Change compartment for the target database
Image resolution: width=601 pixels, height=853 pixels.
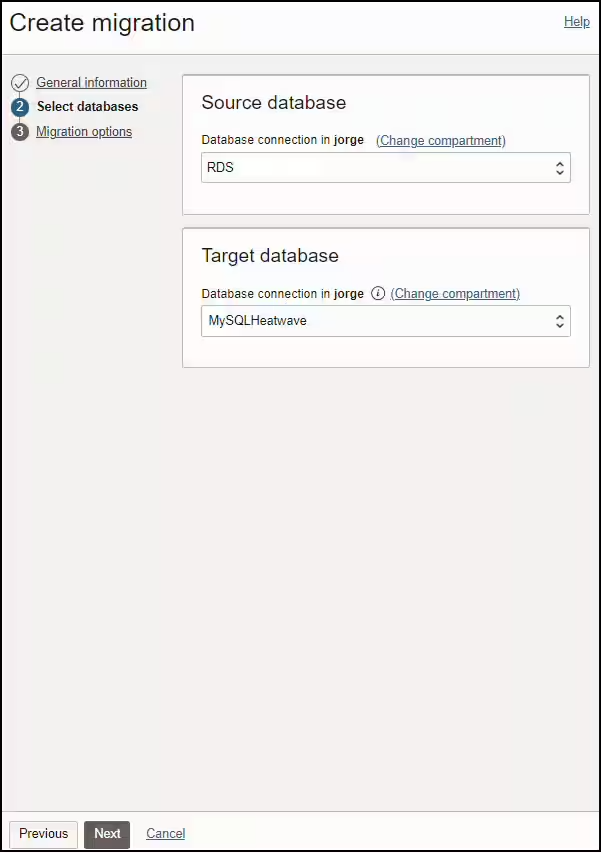[455, 293]
